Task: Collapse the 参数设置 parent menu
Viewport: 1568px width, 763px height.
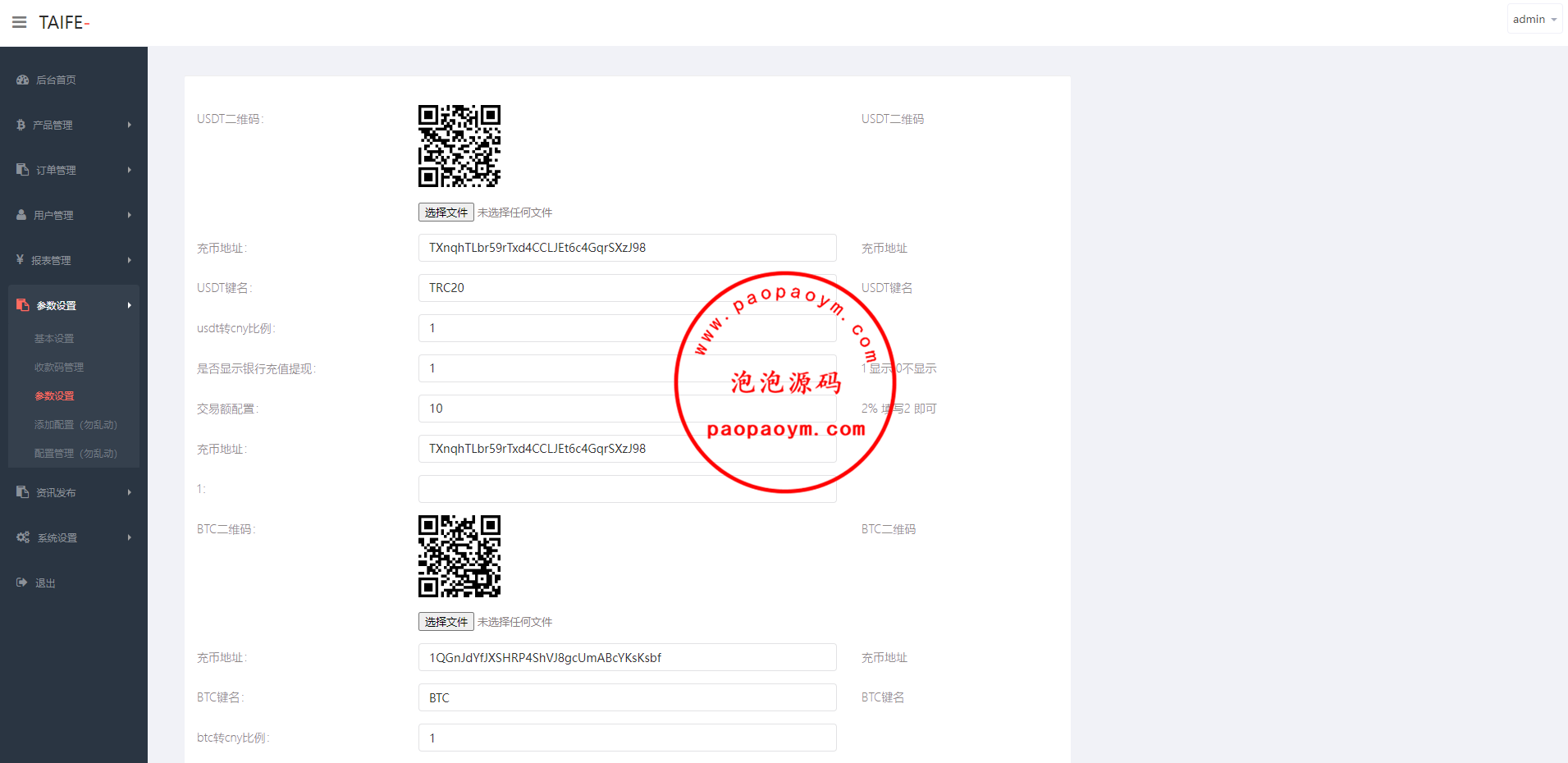Action: [x=73, y=305]
